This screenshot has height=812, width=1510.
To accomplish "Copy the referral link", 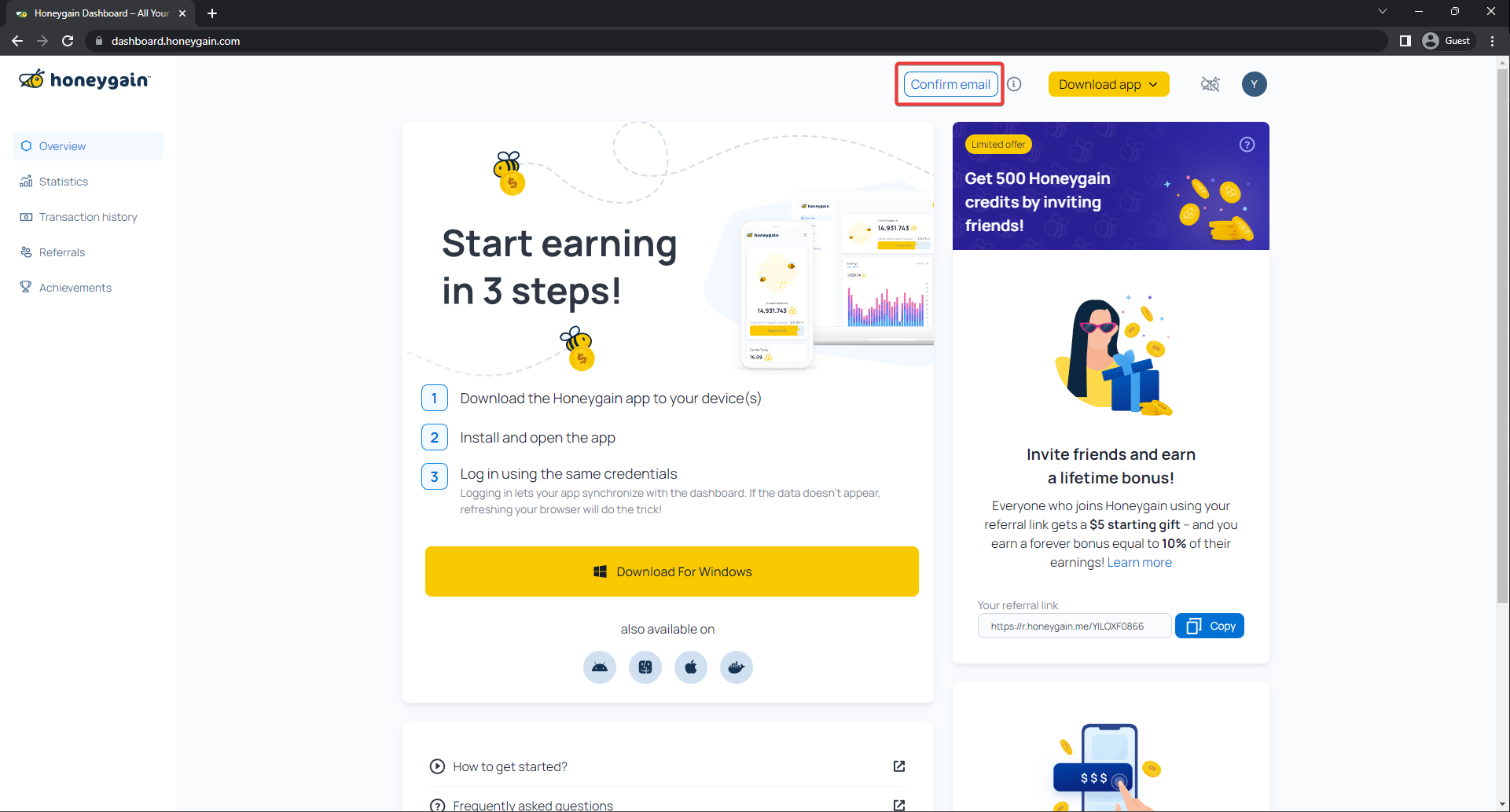I will coord(1210,626).
